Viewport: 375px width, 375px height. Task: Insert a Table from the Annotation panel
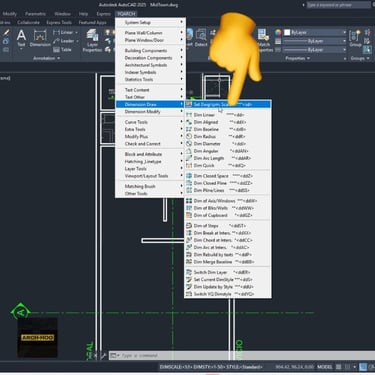(62, 50)
